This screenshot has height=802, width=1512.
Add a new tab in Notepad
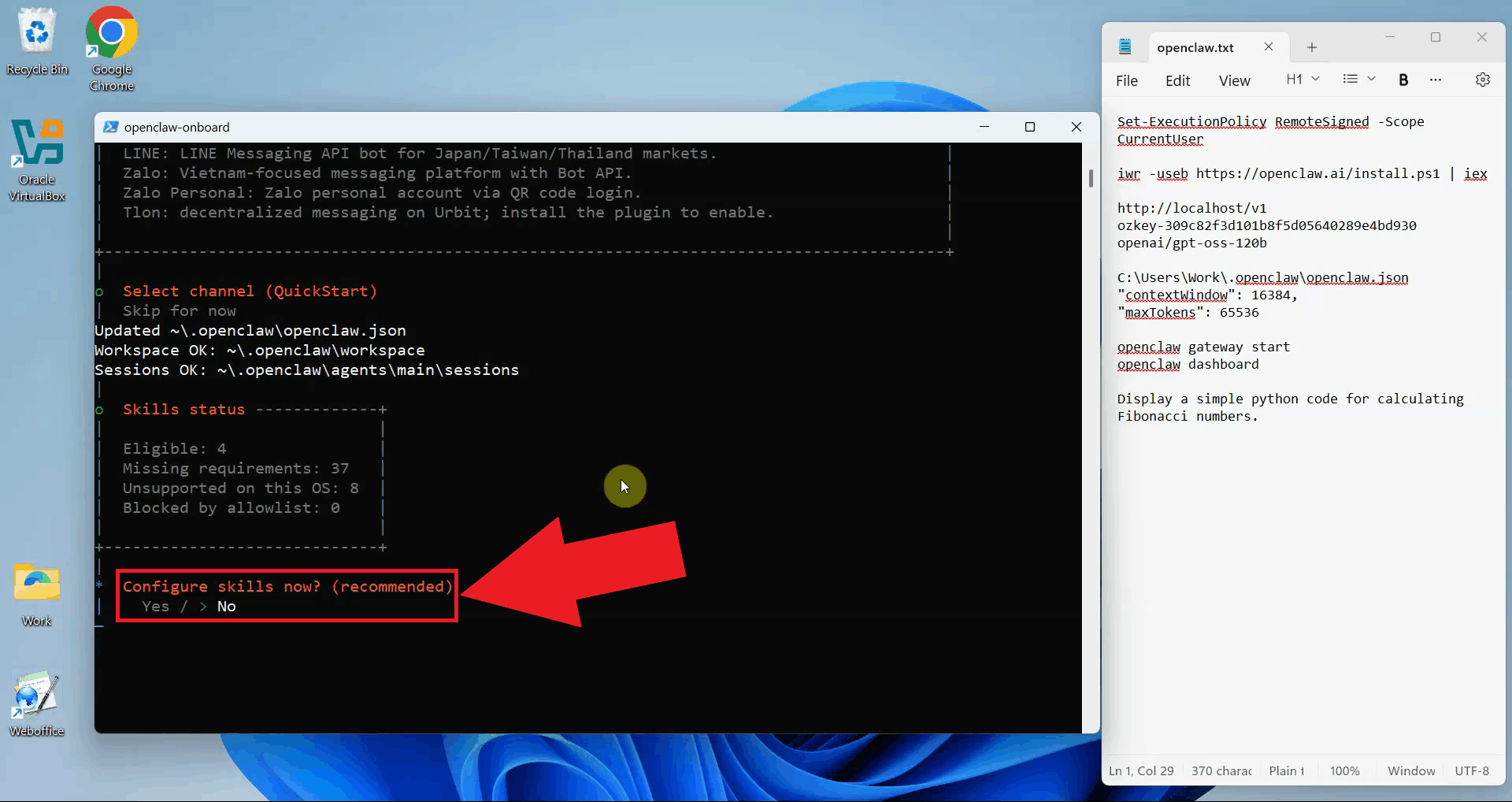click(1311, 47)
